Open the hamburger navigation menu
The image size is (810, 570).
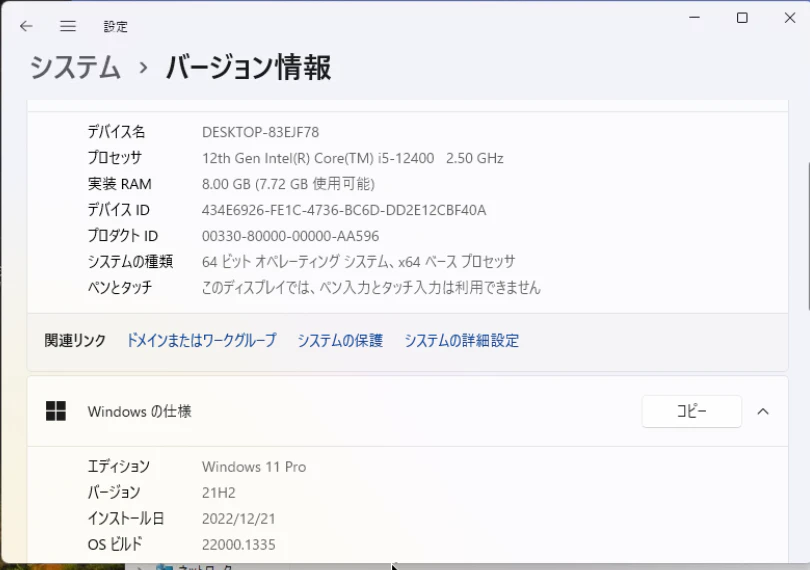[x=68, y=26]
